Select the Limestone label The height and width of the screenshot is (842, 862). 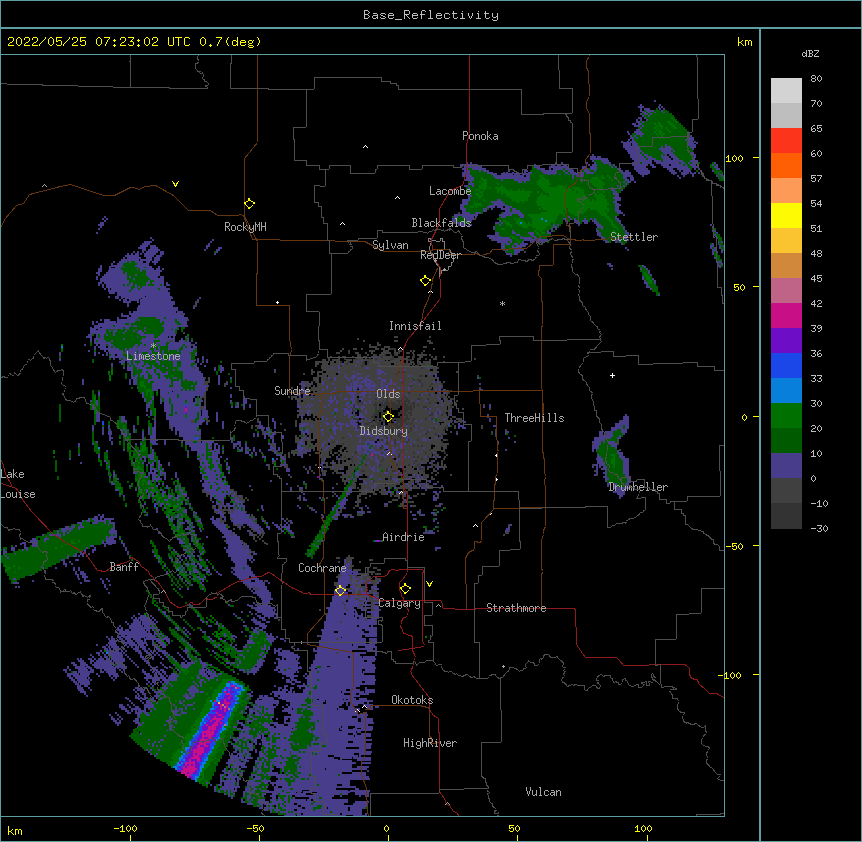153,356
